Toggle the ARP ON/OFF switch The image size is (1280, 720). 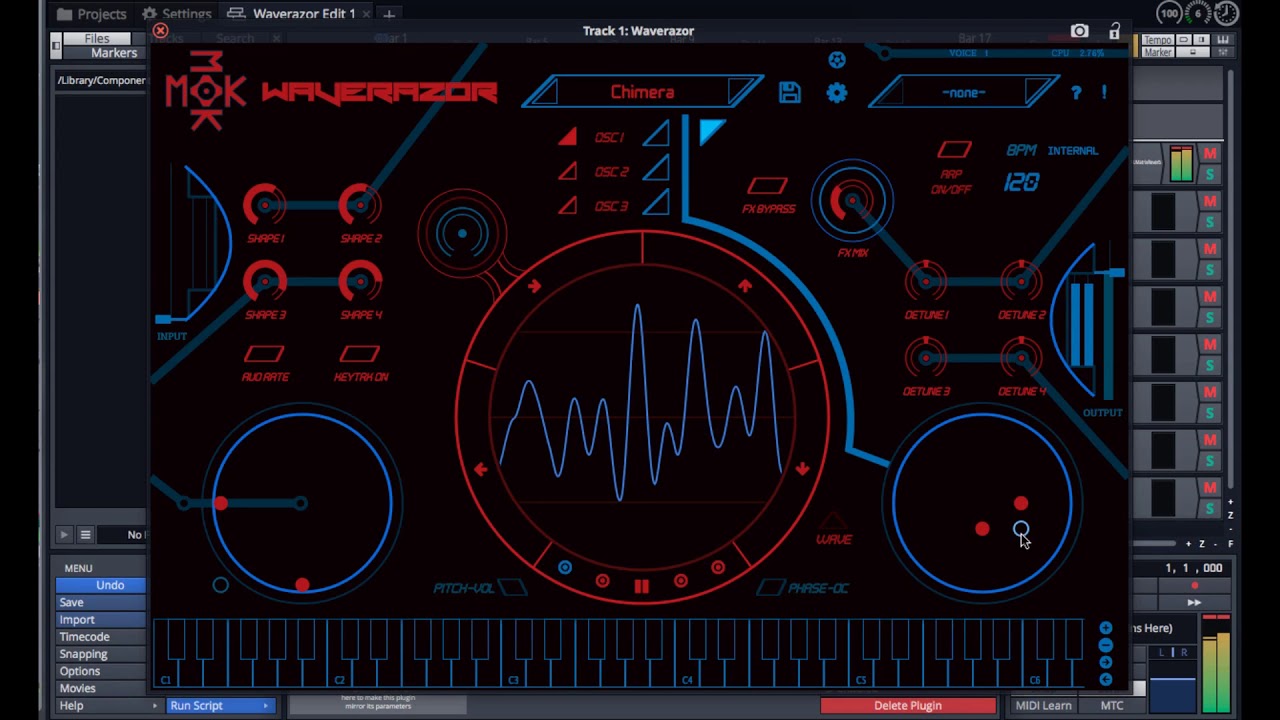click(x=954, y=150)
